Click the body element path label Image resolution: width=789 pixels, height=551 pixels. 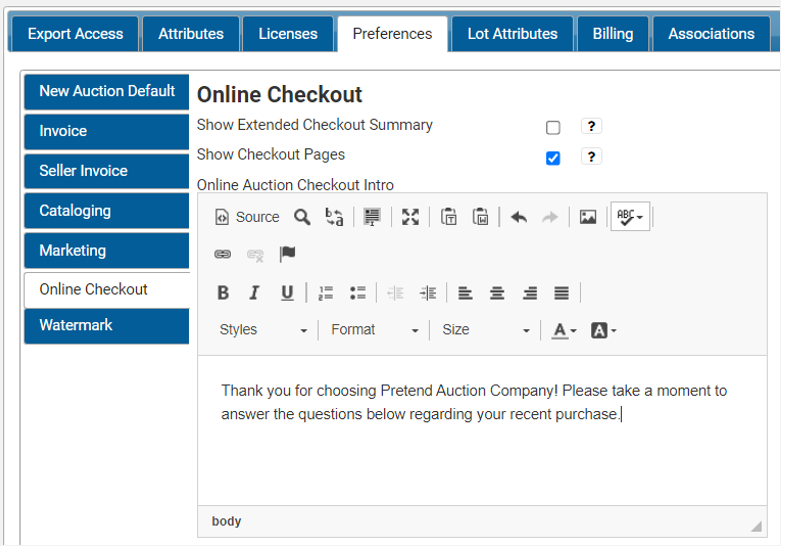pyautogui.click(x=226, y=521)
